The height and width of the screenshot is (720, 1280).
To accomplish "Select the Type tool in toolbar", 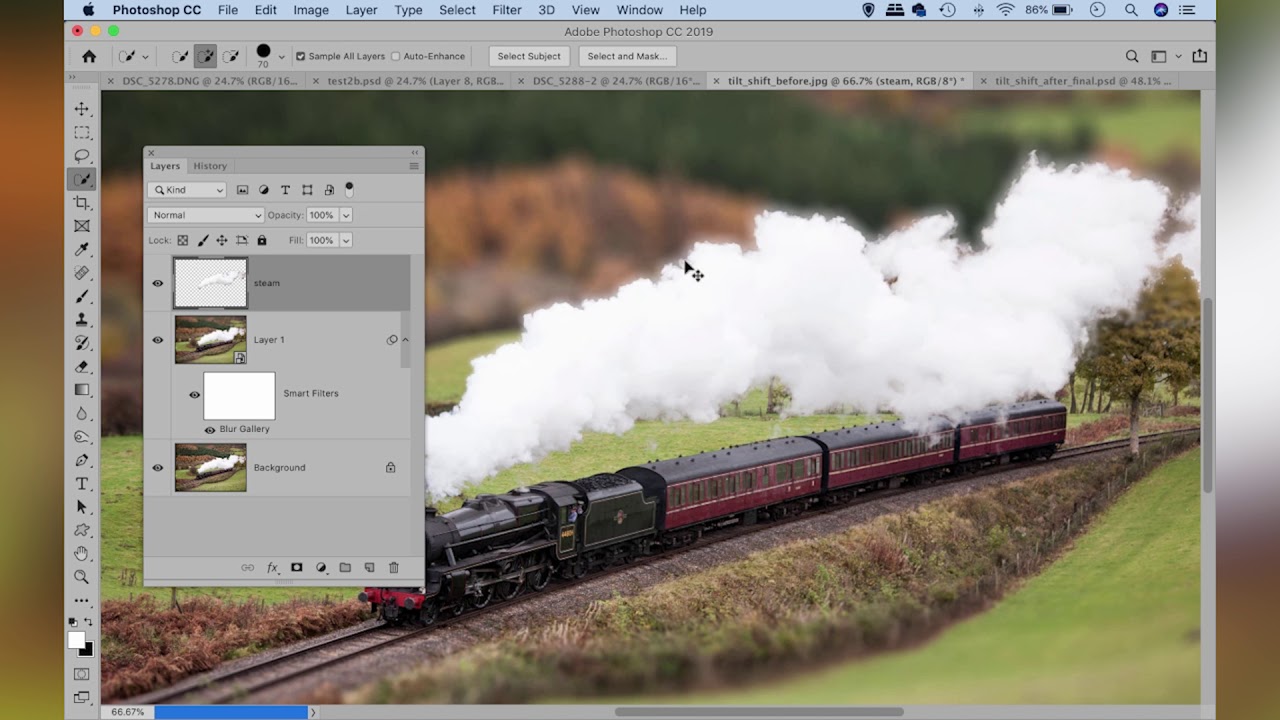I will (82, 484).
